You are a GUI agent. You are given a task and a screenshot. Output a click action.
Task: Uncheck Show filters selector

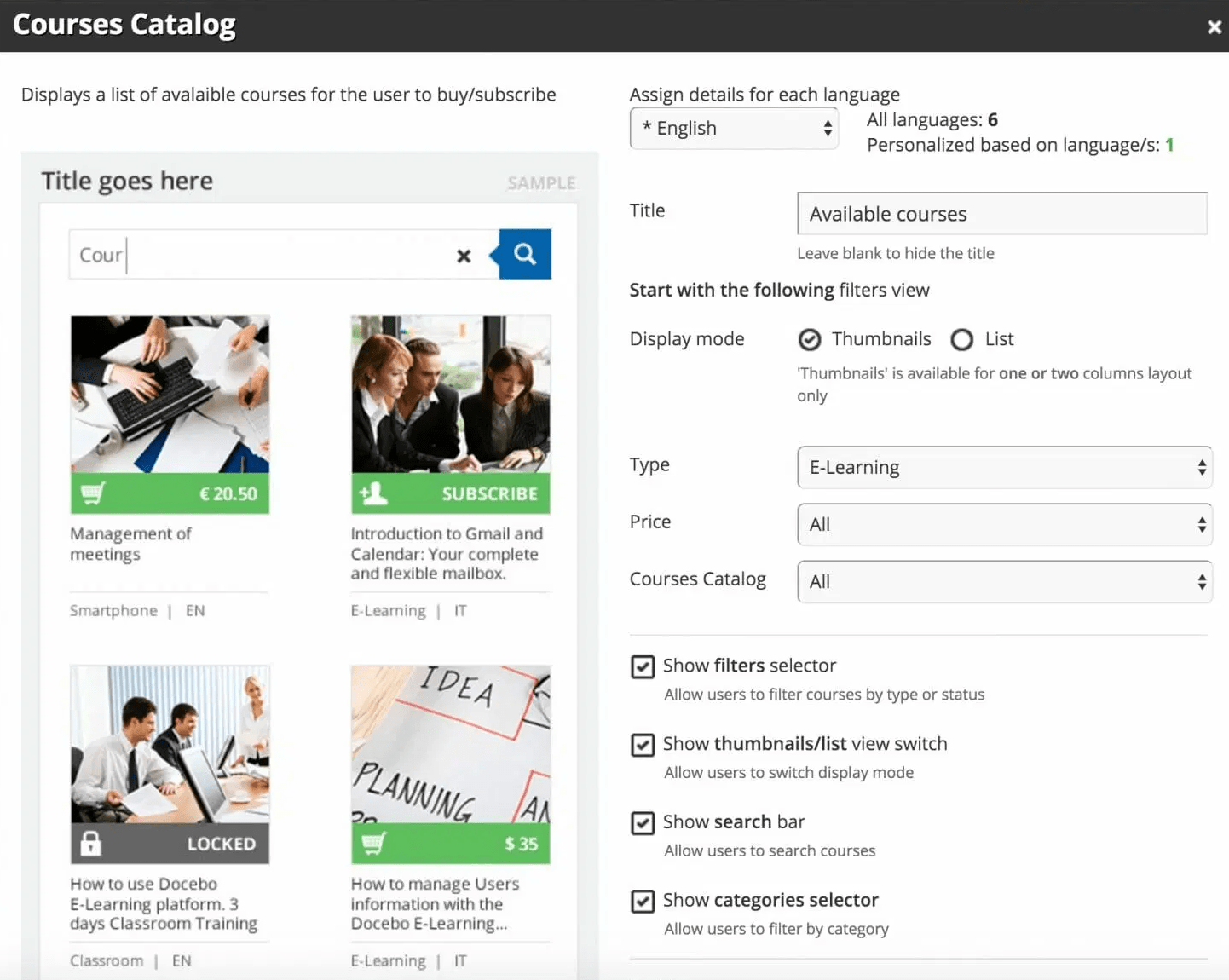coord(643,666)
